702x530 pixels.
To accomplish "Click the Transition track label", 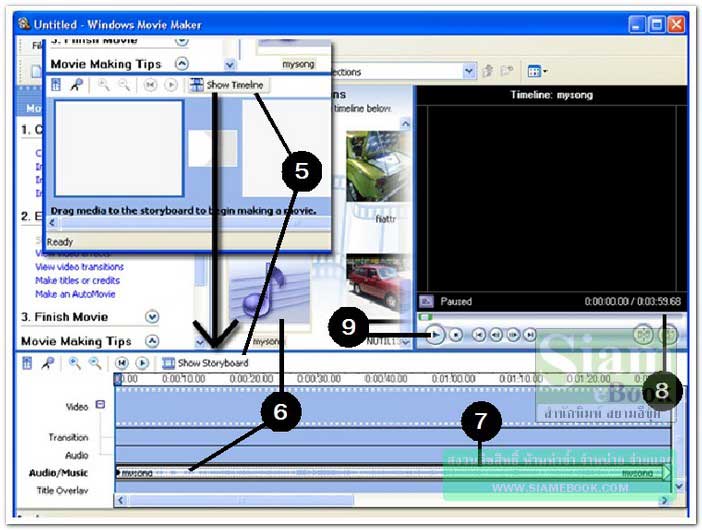I will click(x=68, y=437).
